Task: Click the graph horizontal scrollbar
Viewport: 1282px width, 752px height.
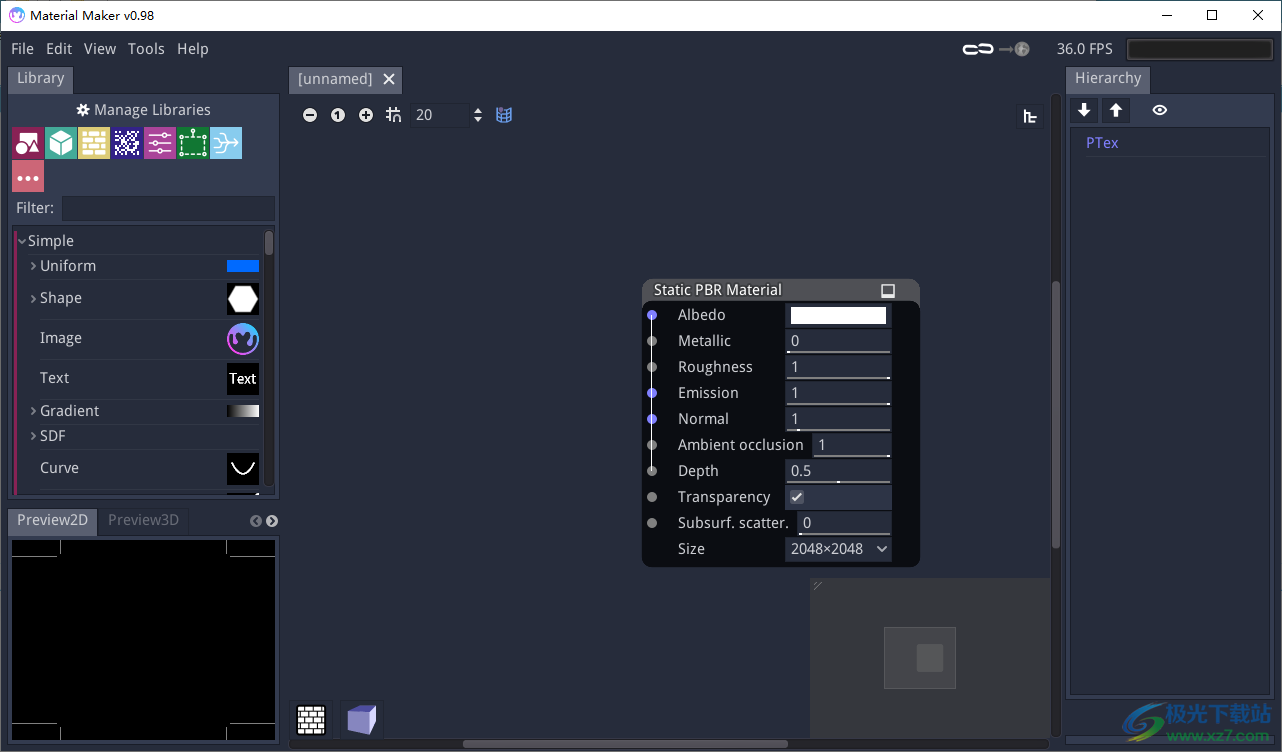Action: pos(624,744)
